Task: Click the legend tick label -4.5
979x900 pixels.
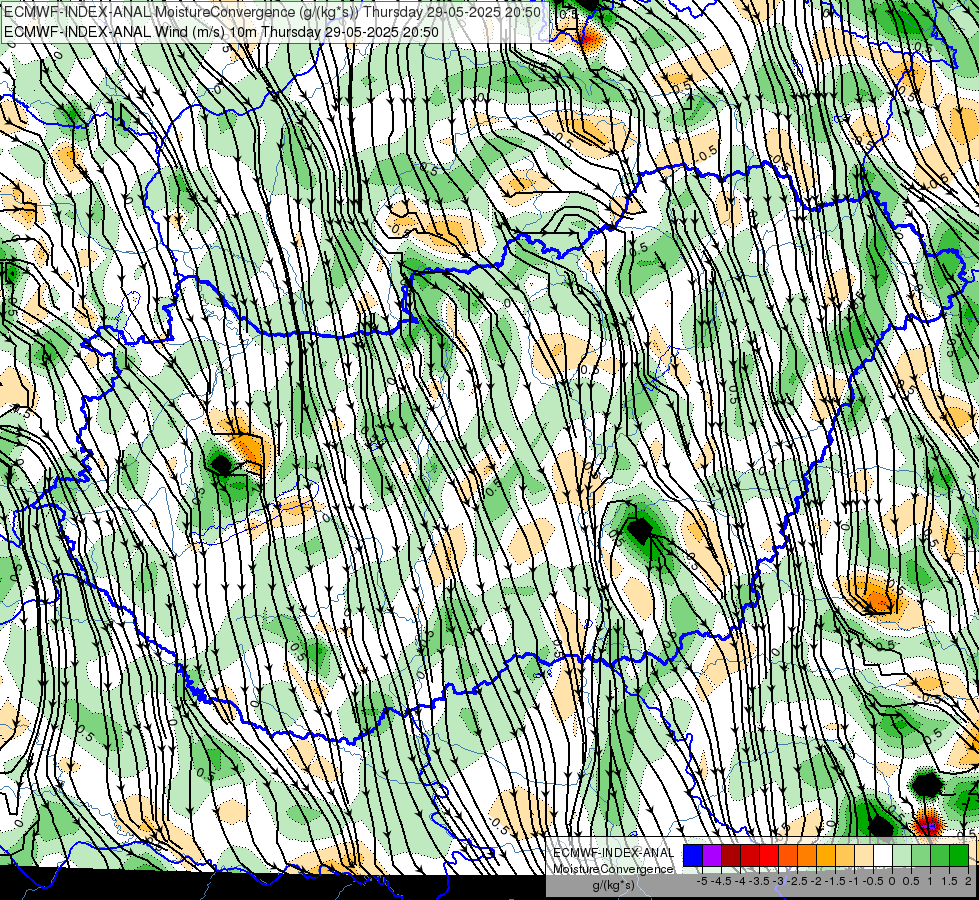Action: 721,881
